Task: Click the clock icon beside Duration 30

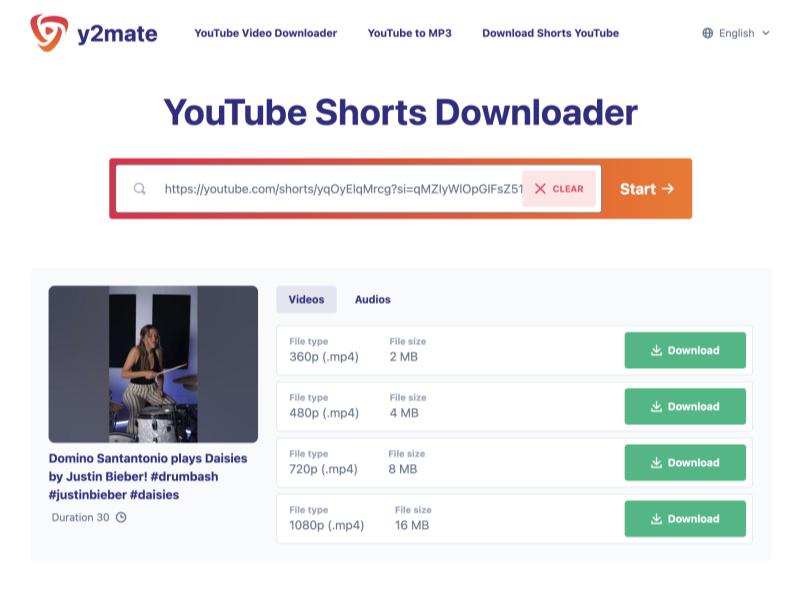Action: tap(121, 518)
